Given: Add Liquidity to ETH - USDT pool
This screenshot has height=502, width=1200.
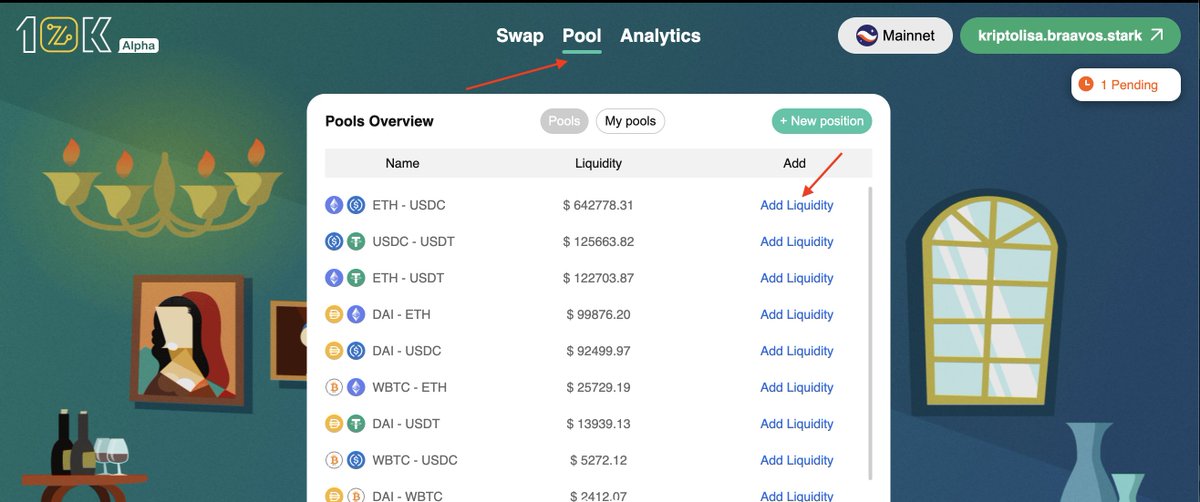Looking at the screenshot, I should coord(797,278).
